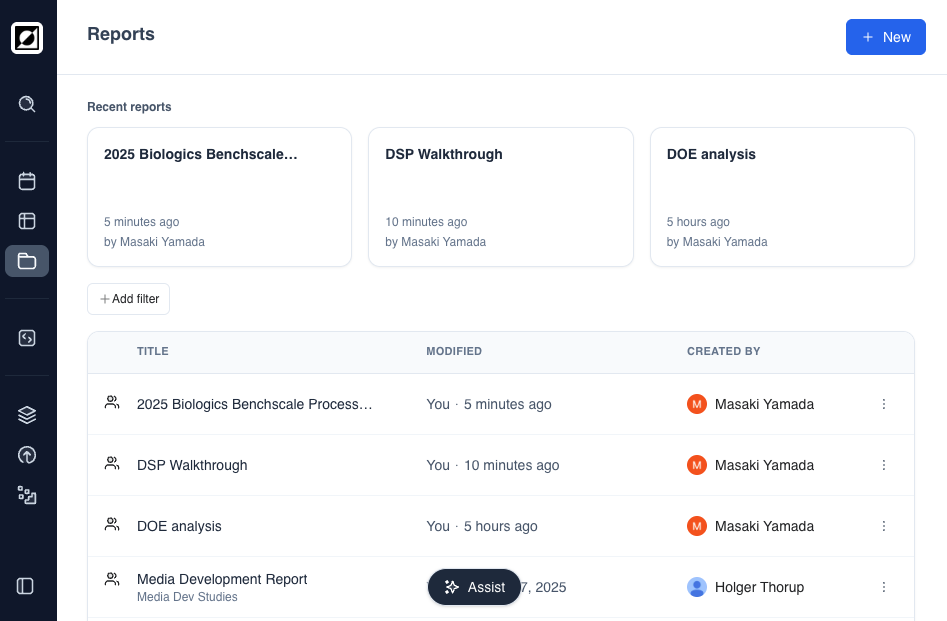The image size is (947, 621).
Task: Open the options menu for Media Development Report
Action: pos(883,587)
